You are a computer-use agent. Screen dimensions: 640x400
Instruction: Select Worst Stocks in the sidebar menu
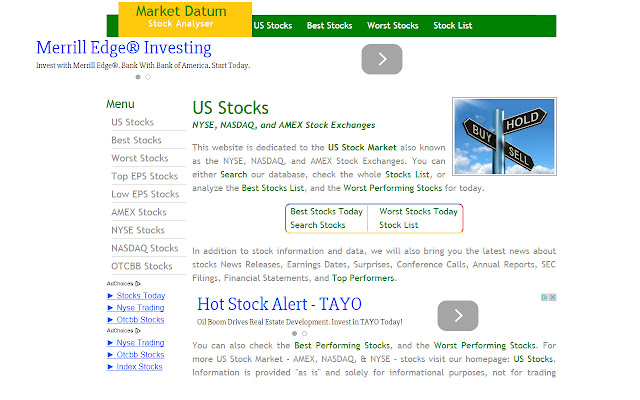tap(140, 158)
